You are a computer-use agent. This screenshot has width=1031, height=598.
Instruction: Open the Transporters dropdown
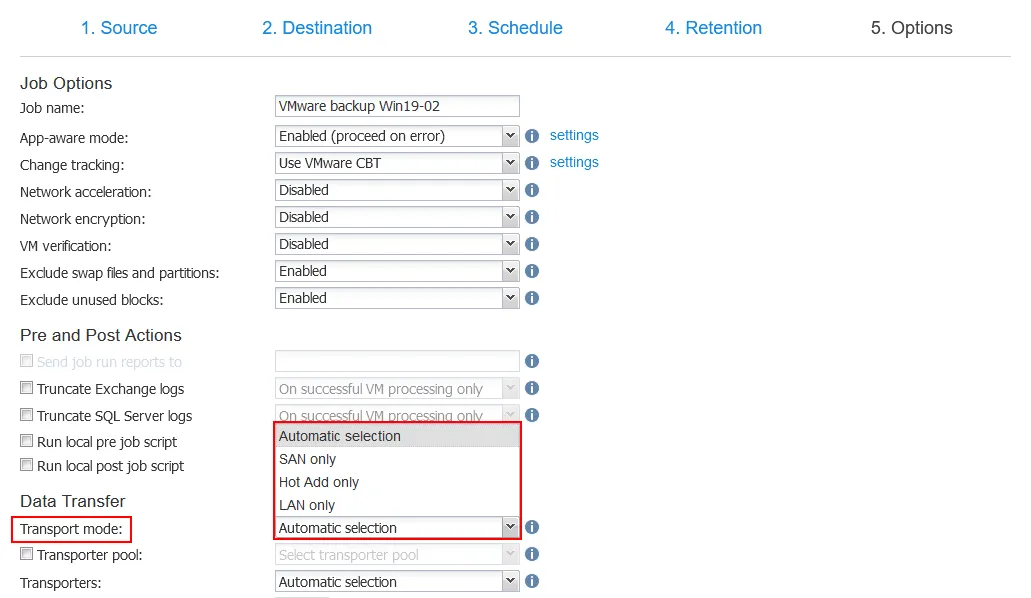[x=397, y=582]
